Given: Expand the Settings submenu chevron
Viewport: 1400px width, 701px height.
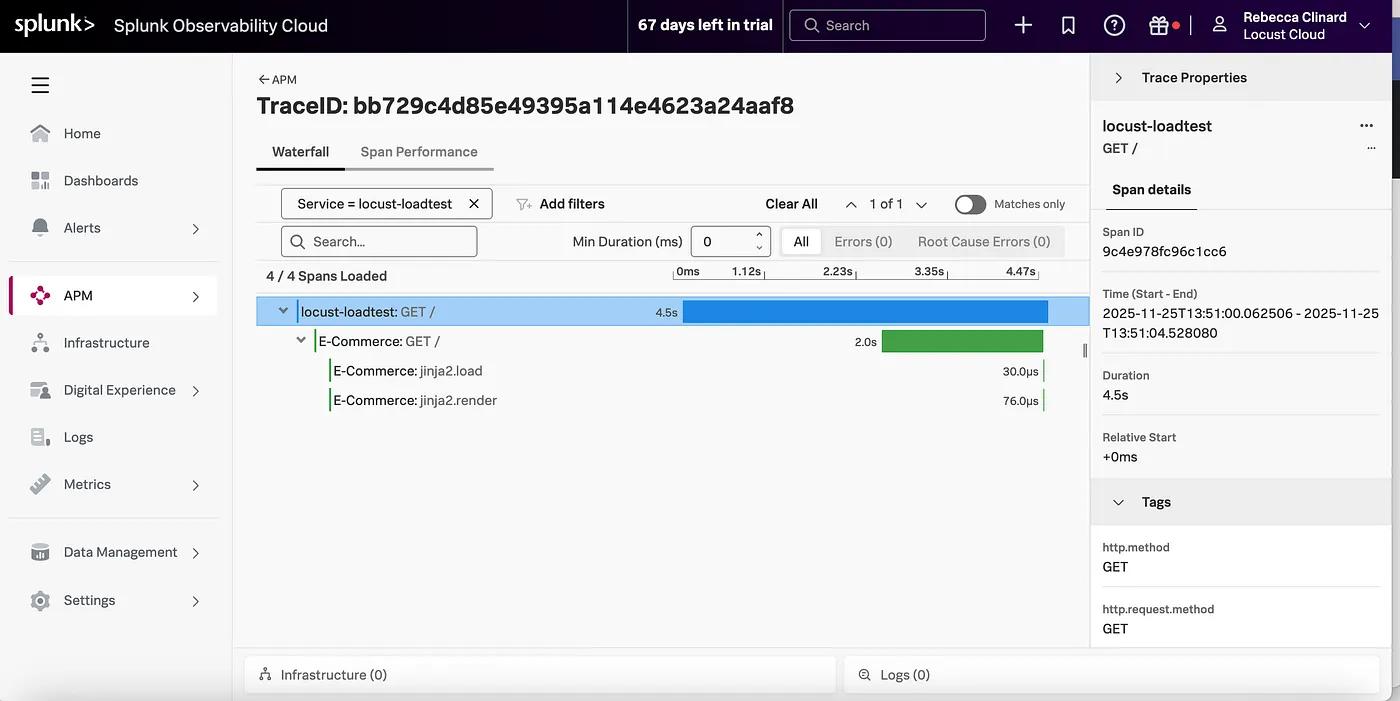Looking at the screenshot, I should tap(196, 601).
